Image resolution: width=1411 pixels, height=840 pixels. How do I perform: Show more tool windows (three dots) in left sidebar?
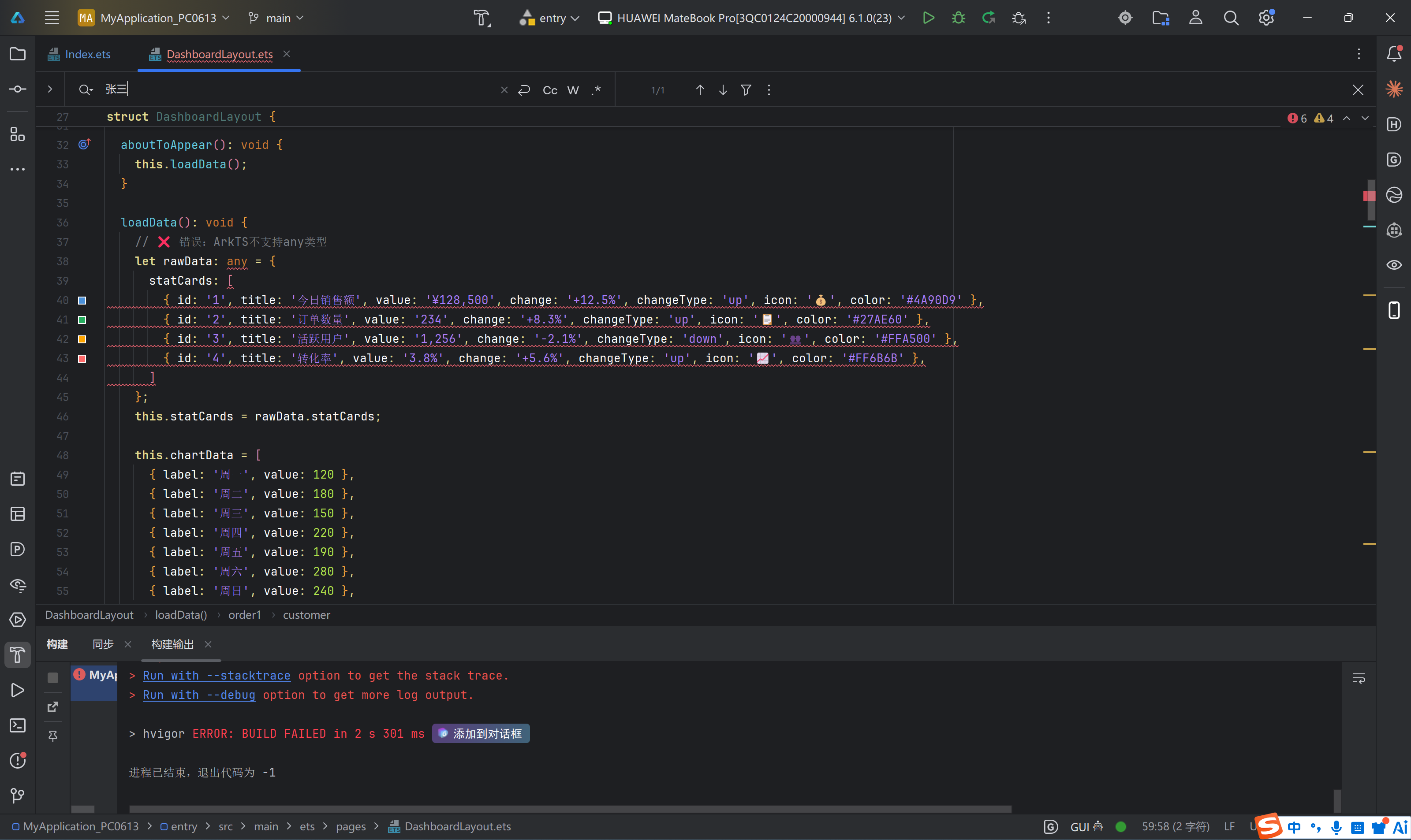tap(18, 169)
